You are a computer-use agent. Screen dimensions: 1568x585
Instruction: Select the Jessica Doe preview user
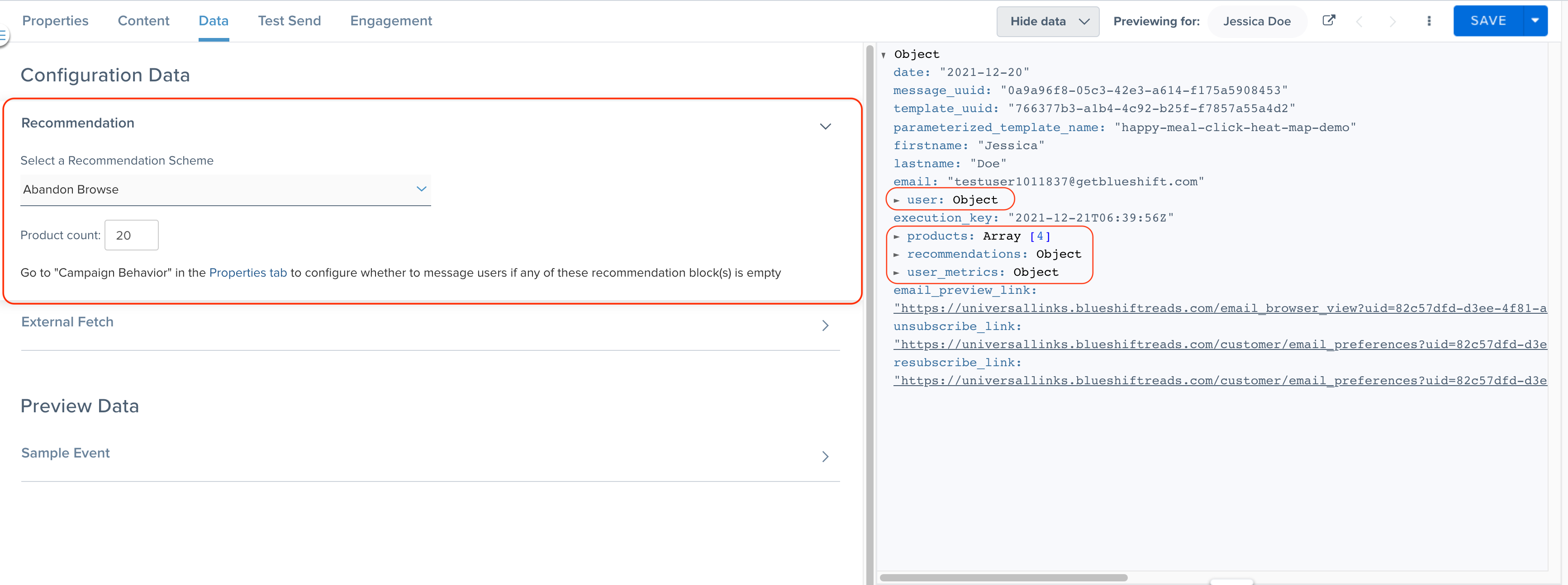point(1256,21)
